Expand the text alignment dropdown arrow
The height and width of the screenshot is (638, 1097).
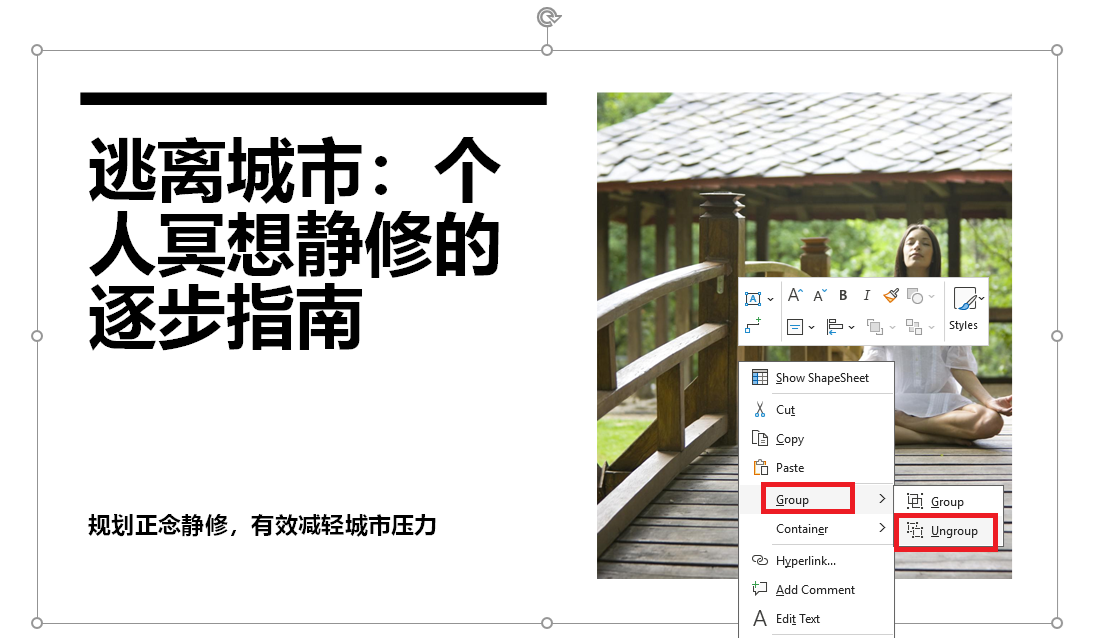point(812,327)
